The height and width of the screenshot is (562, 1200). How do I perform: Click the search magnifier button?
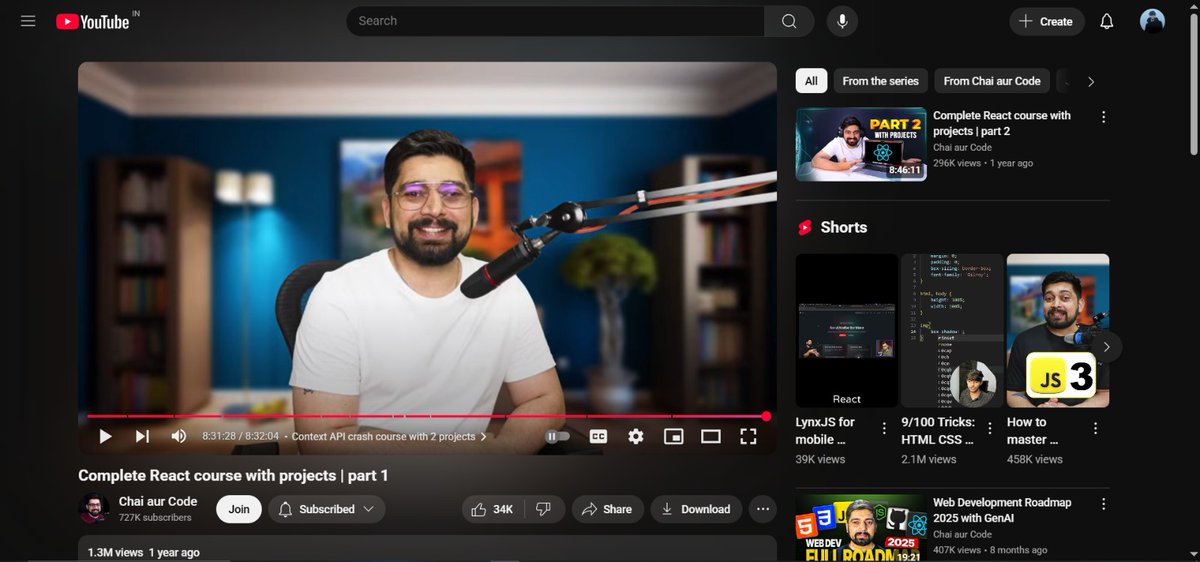point(789,21)
